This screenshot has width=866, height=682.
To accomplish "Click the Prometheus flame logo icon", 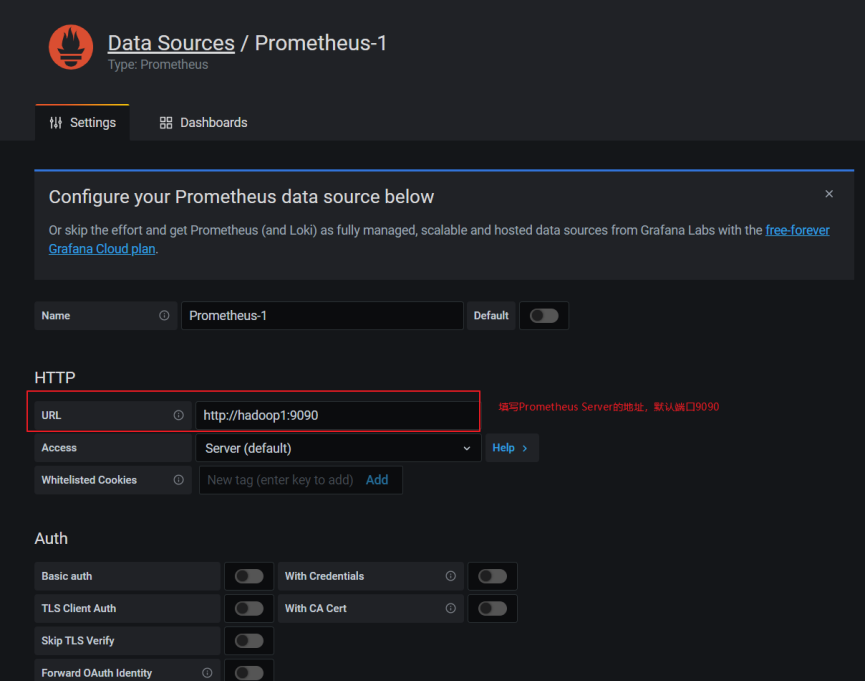I will click(71, 47).
